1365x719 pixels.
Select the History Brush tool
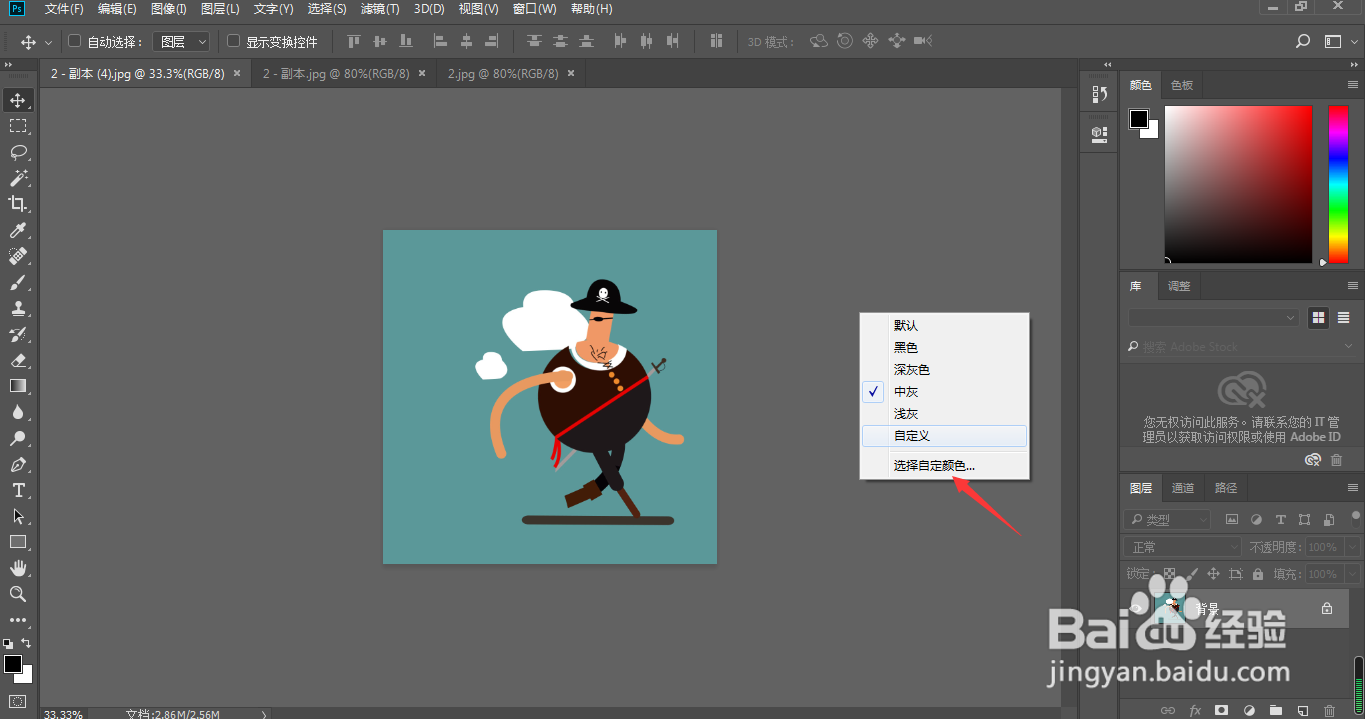point(18,334)
